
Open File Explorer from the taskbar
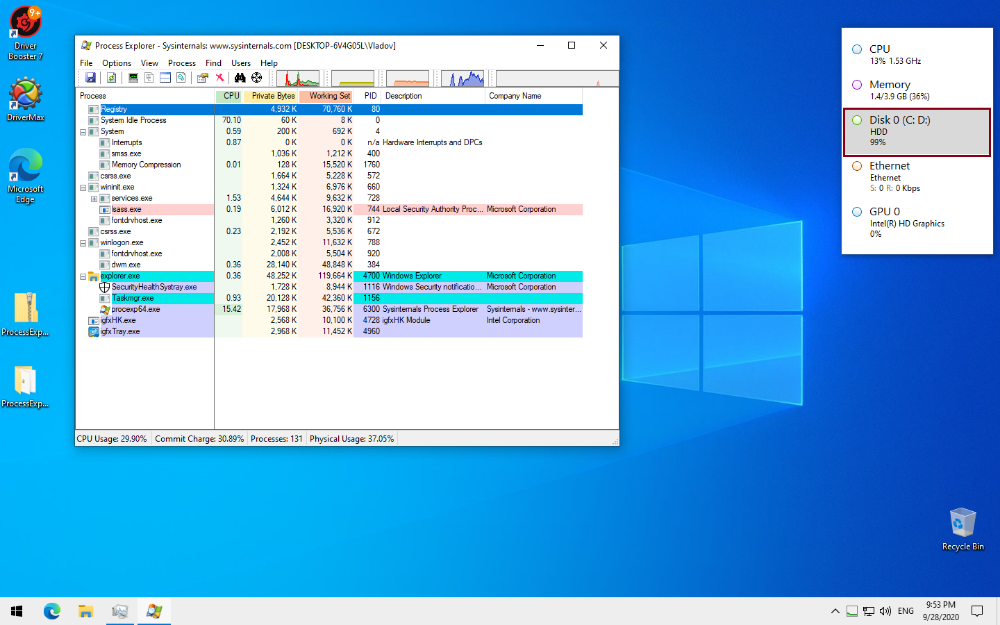(x=85, y=611)
